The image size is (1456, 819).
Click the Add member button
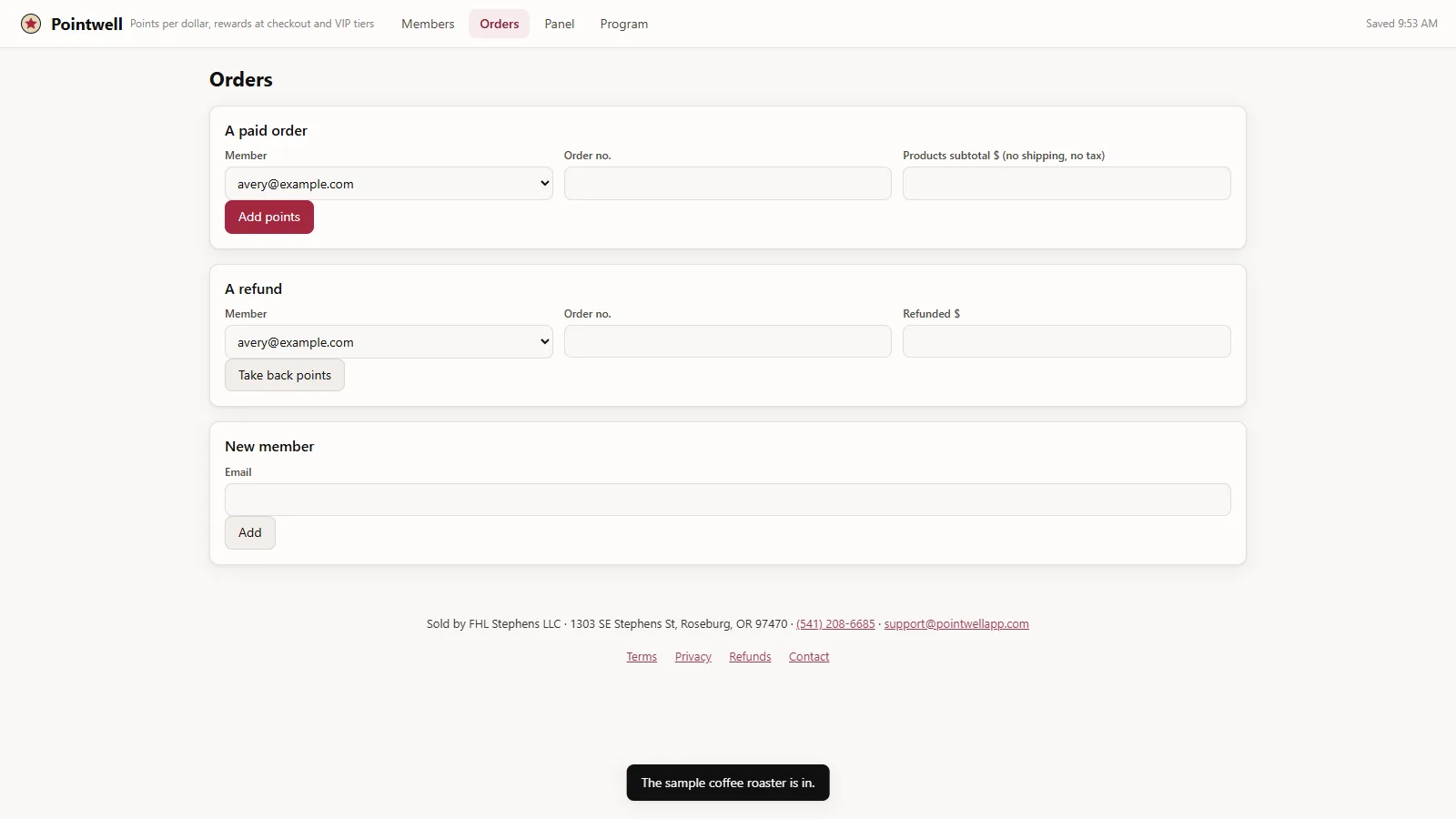(250, 532)
